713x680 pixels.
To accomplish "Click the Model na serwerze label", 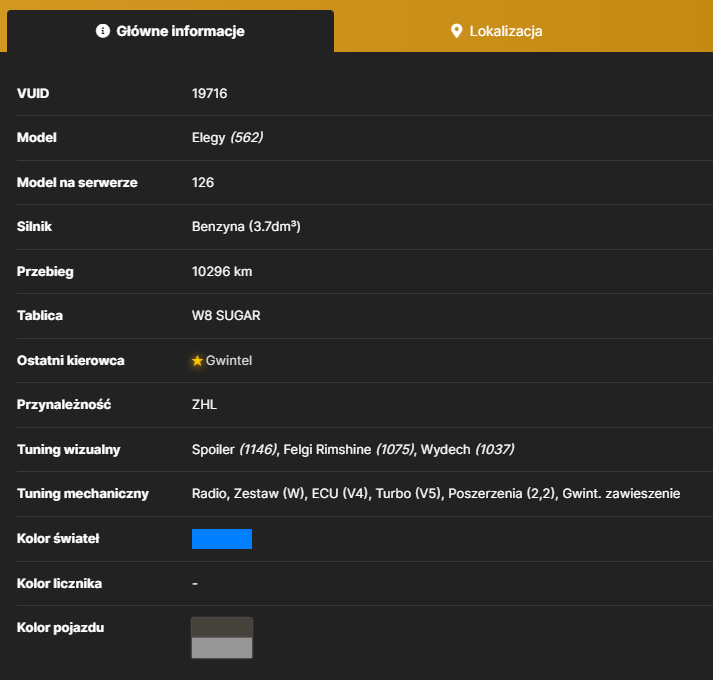I will (77, 182).
